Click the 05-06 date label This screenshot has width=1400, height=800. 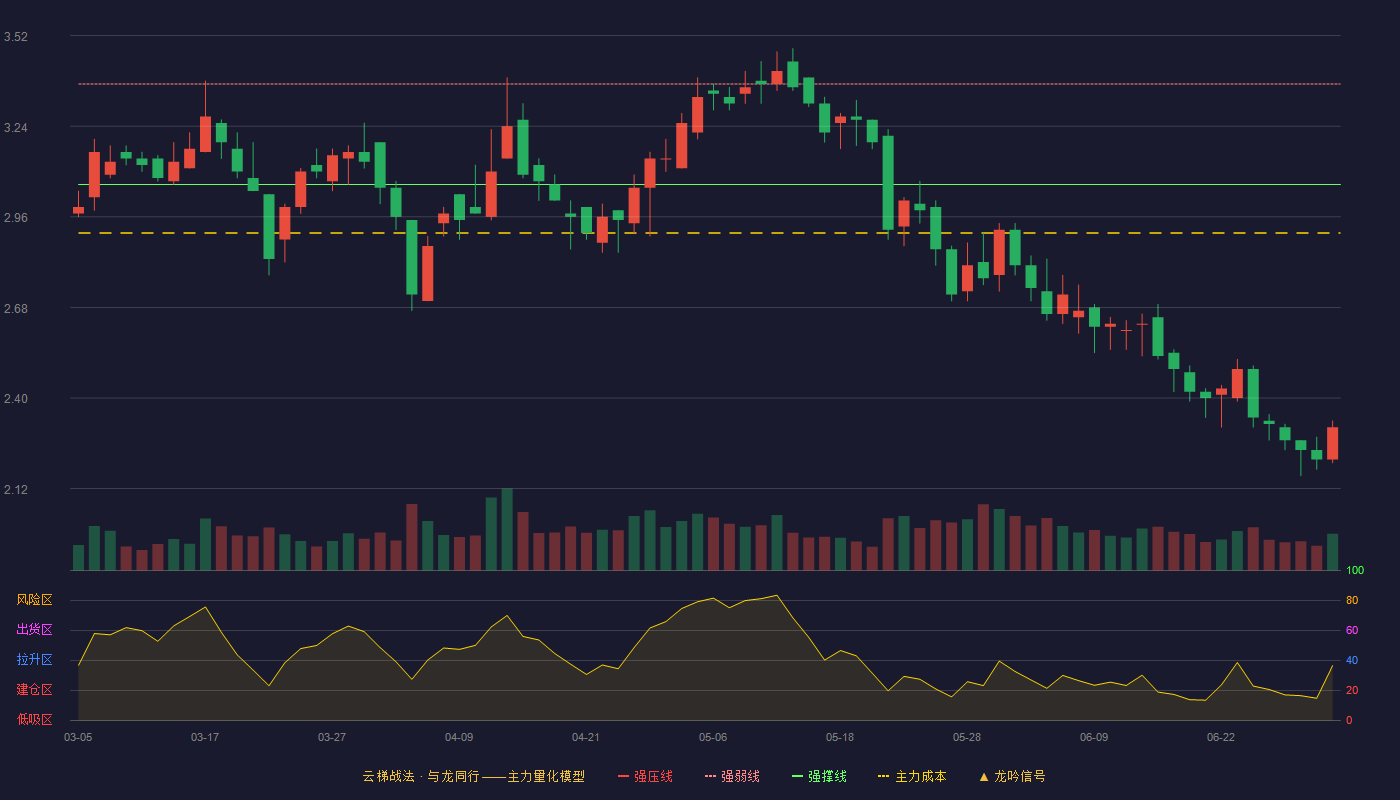[713, 737]
